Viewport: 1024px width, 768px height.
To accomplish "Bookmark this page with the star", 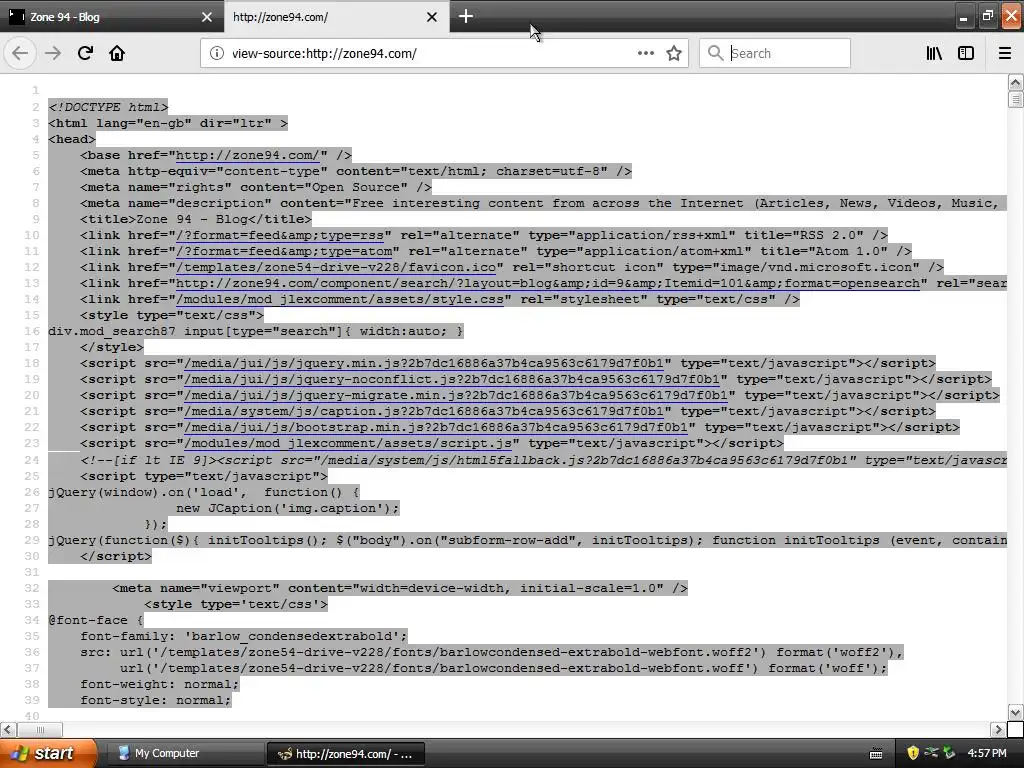I will pyautogui.click(x=674, y=53).
